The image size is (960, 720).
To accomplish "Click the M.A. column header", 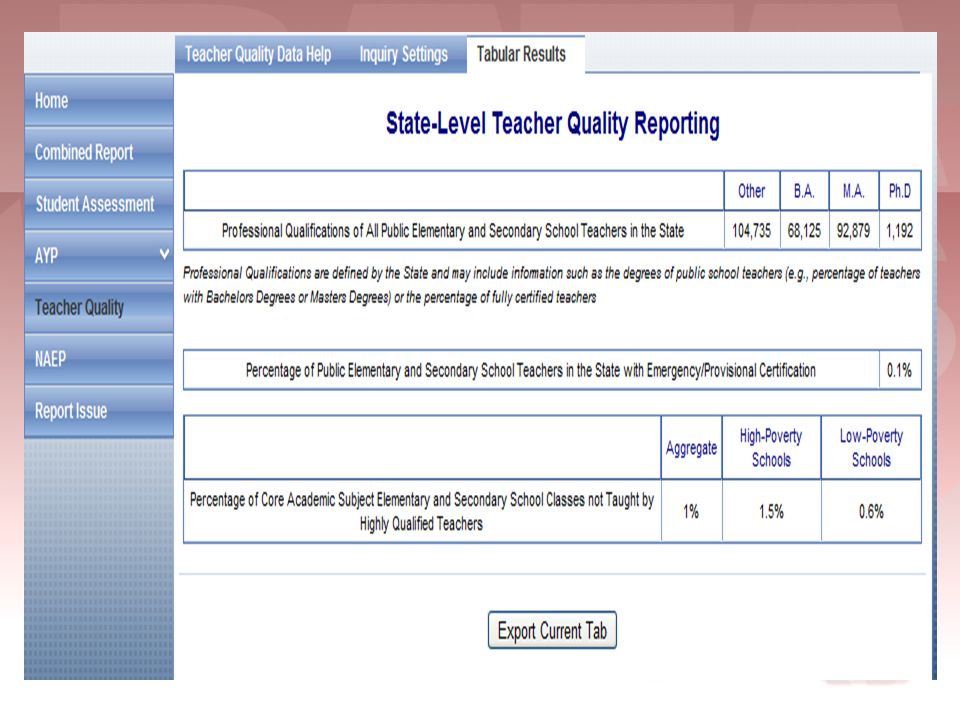I will [853, 191].
